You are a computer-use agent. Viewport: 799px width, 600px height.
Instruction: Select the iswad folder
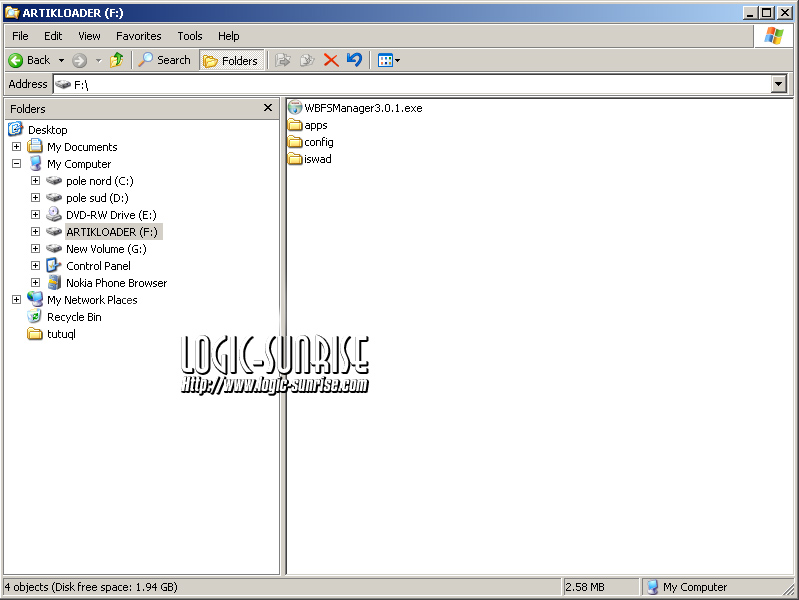[310, 159]
